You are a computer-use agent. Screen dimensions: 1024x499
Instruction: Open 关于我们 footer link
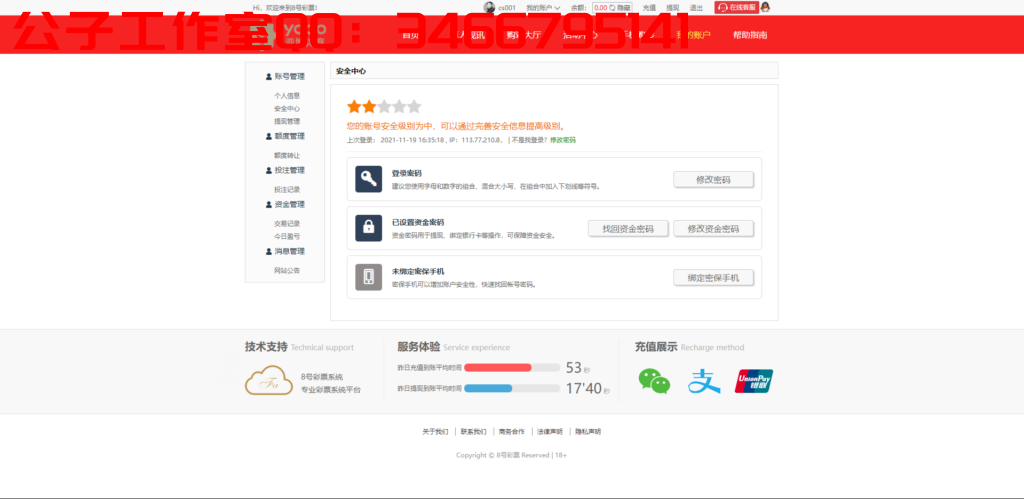pos(435,432)
